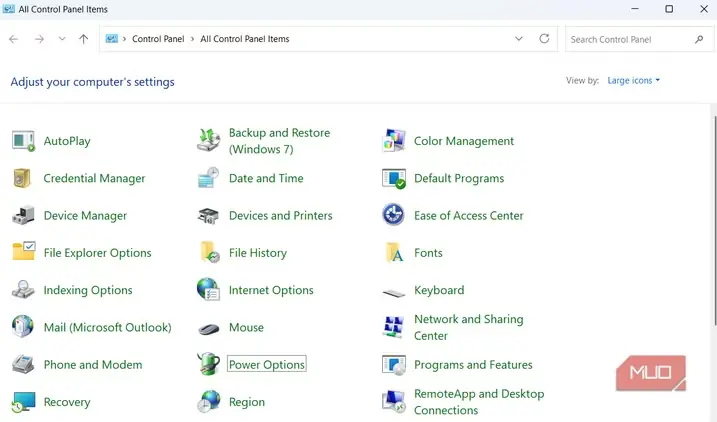Open the Internet Options globe icon

point(209,289)
